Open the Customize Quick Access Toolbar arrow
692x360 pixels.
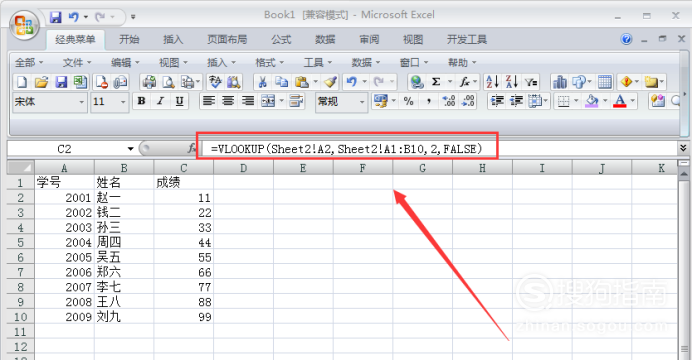(133, 17)
